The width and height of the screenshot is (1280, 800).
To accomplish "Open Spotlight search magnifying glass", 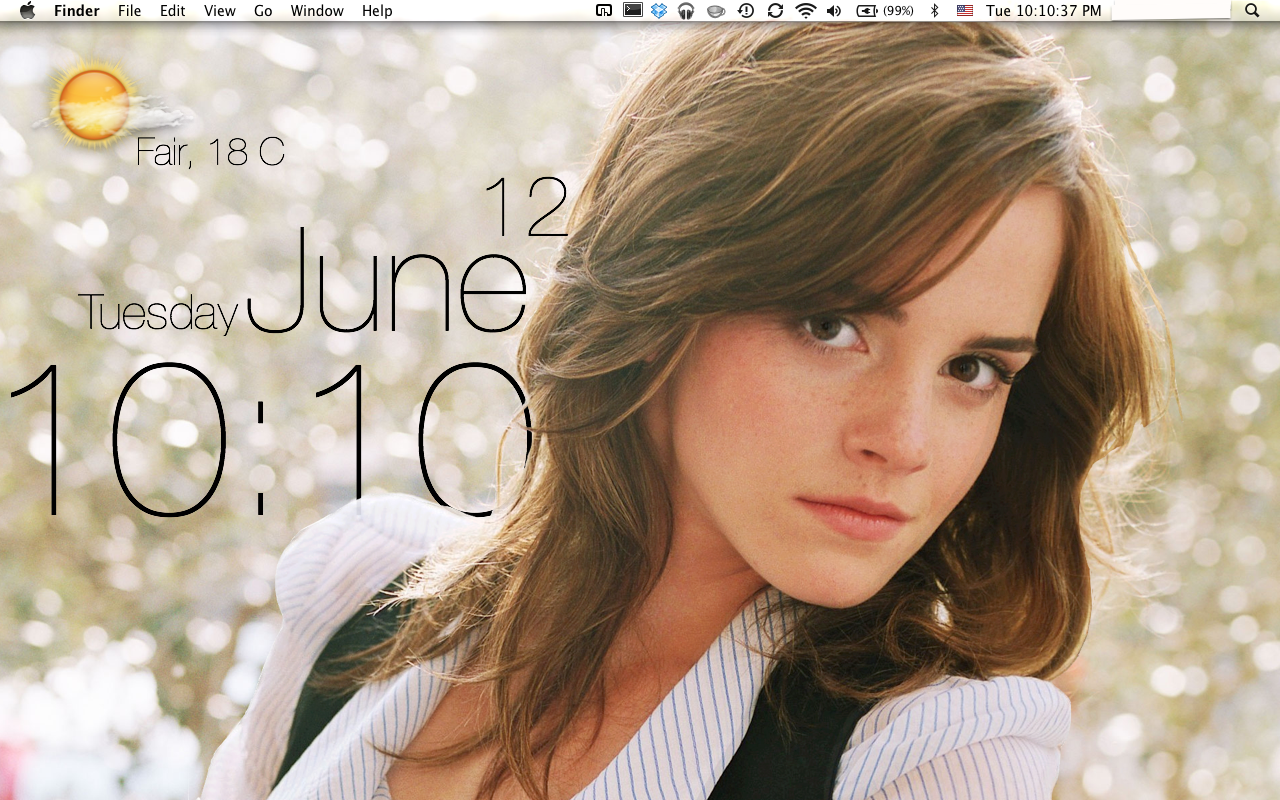I will (x=1252, y=11).
